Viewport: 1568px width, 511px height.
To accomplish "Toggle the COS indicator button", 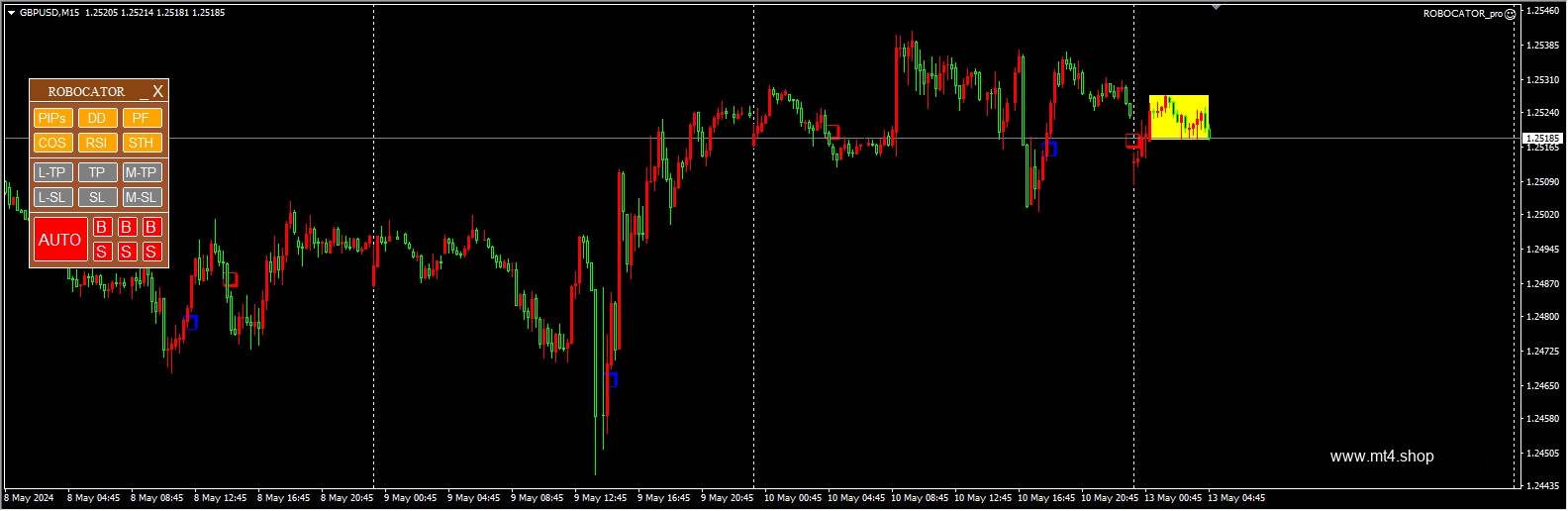I will (51, 143).
